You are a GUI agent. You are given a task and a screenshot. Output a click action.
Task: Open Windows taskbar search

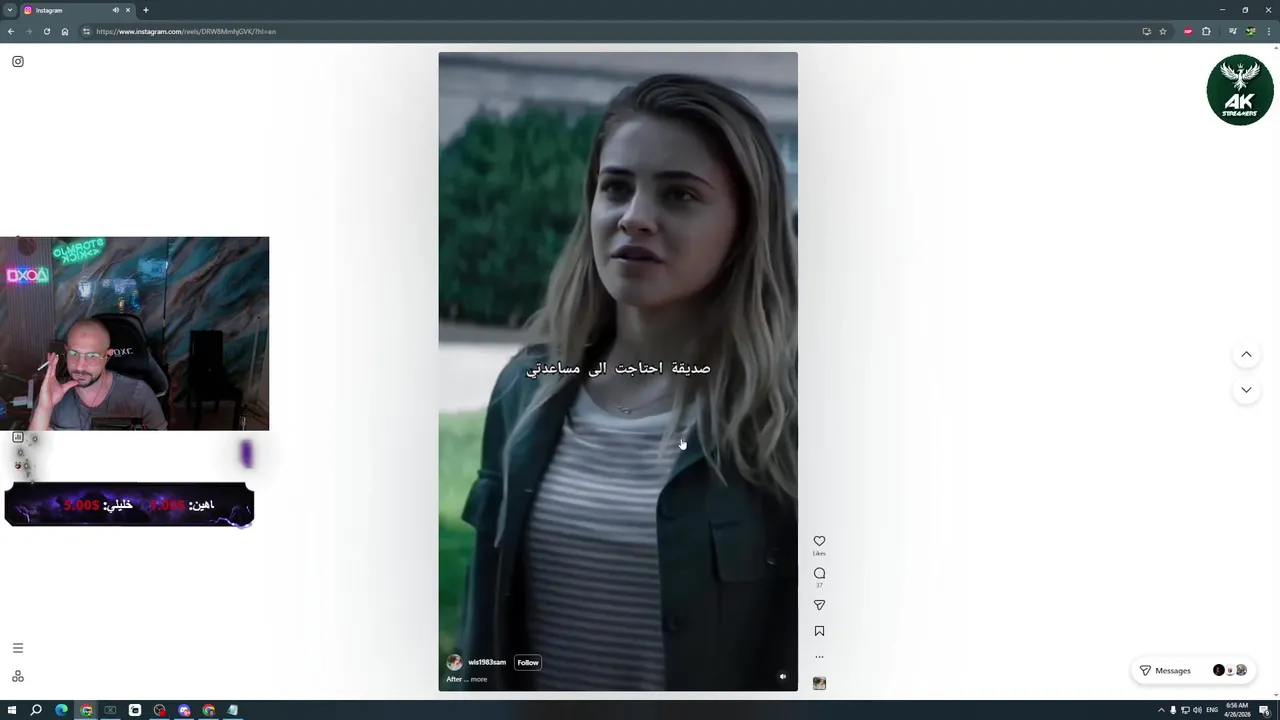point(36,710)
